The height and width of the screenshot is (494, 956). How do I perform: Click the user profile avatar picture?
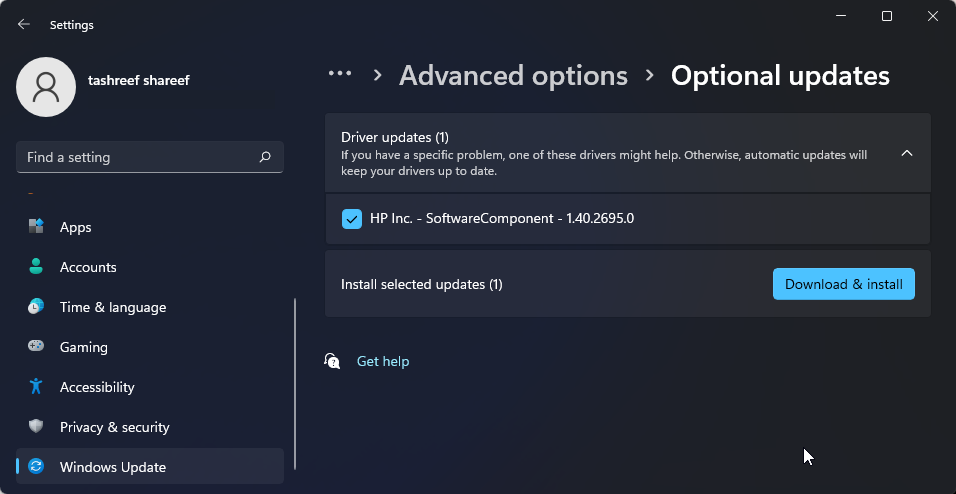click(x=46, y=87)
